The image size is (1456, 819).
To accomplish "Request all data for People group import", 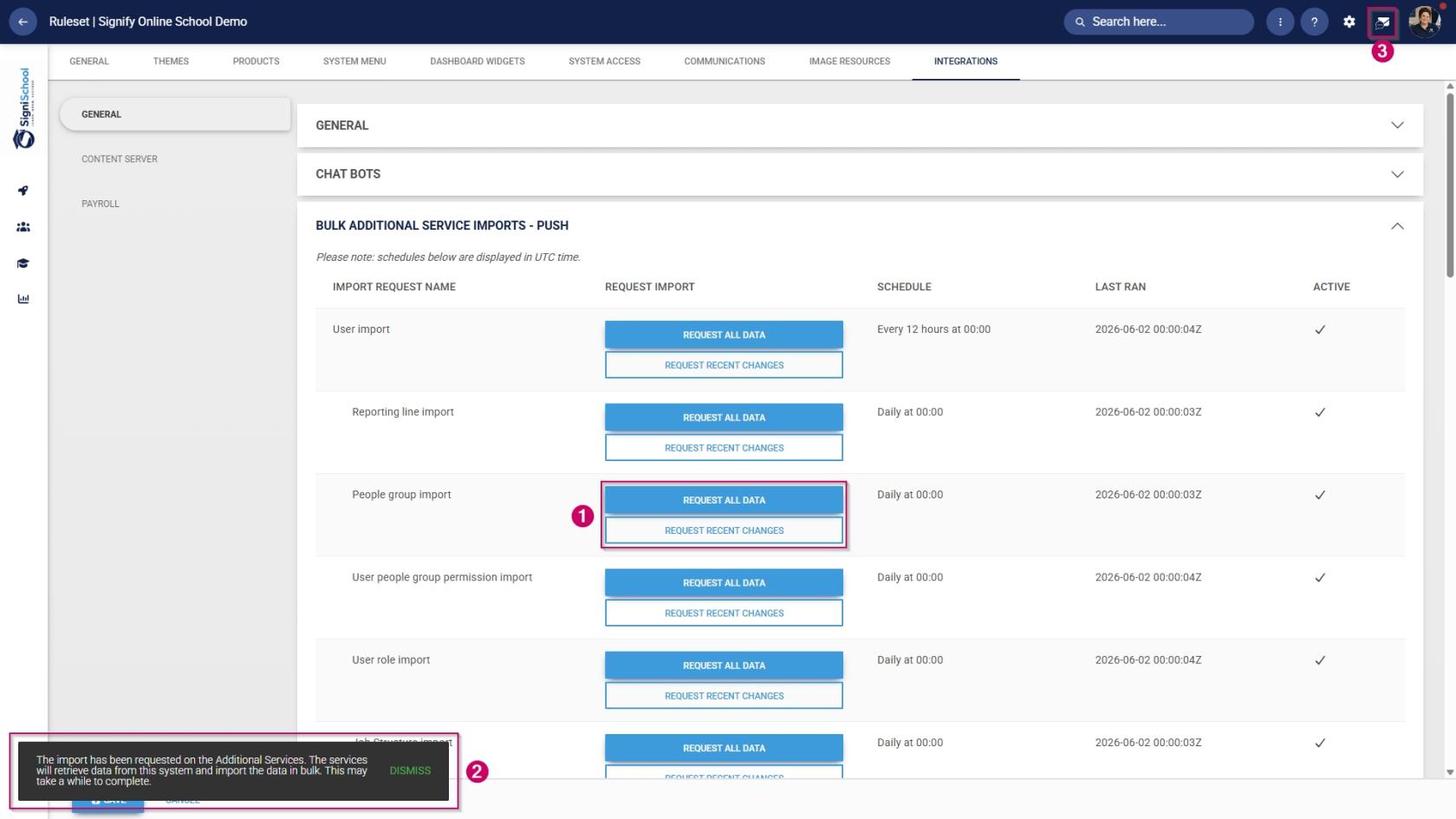I will pos(724,500).
